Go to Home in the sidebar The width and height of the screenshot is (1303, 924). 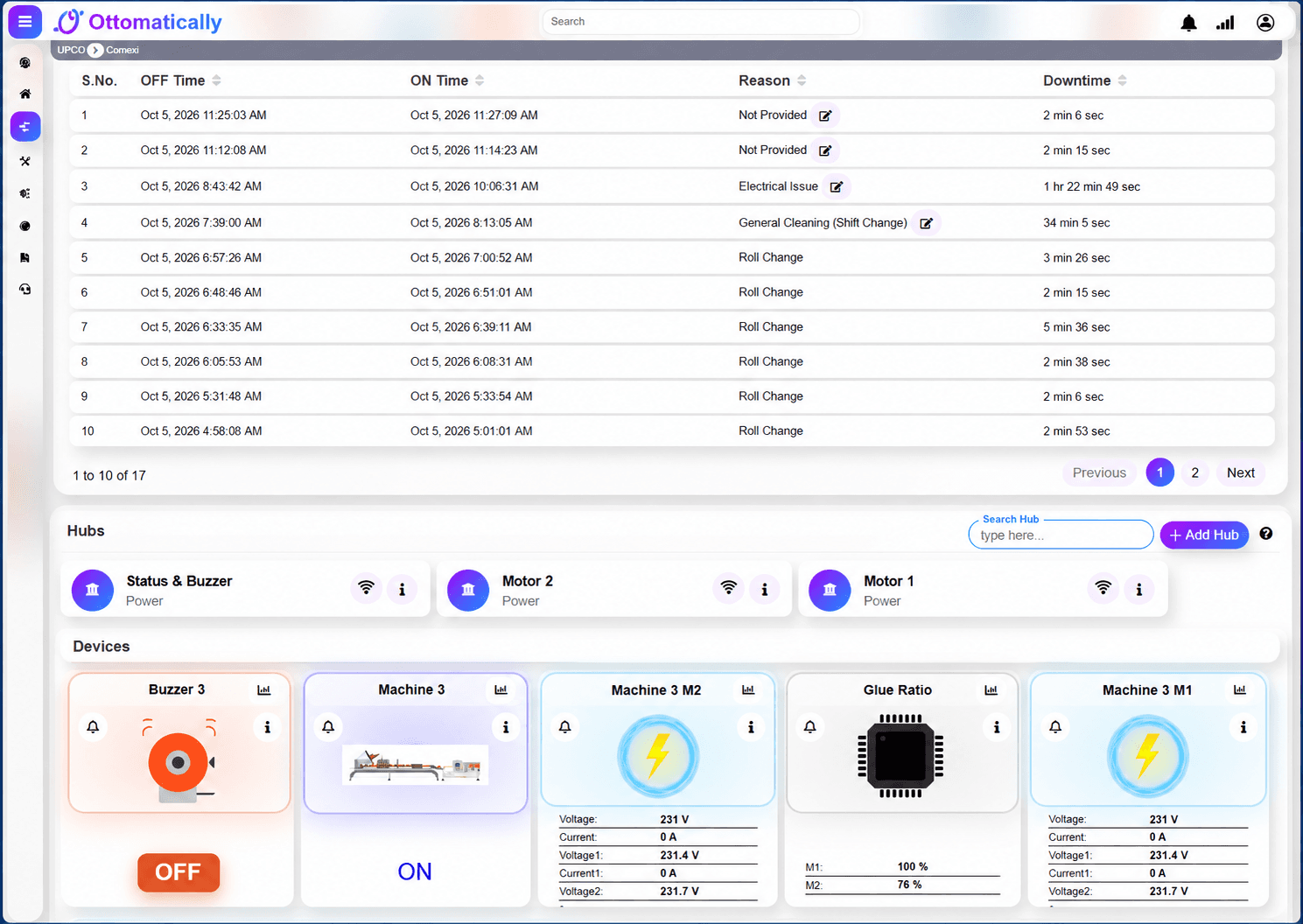click(25, 94)
